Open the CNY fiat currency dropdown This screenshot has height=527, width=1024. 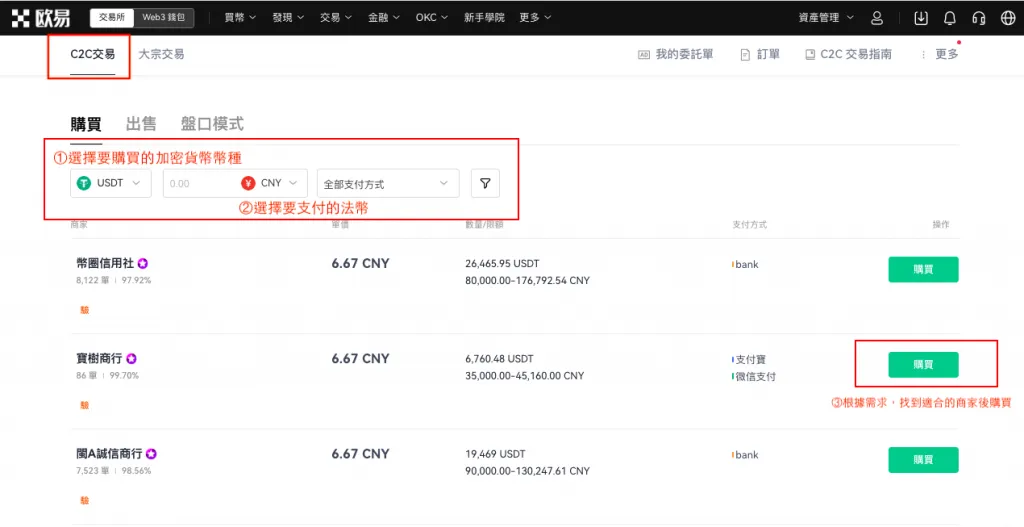273,183
